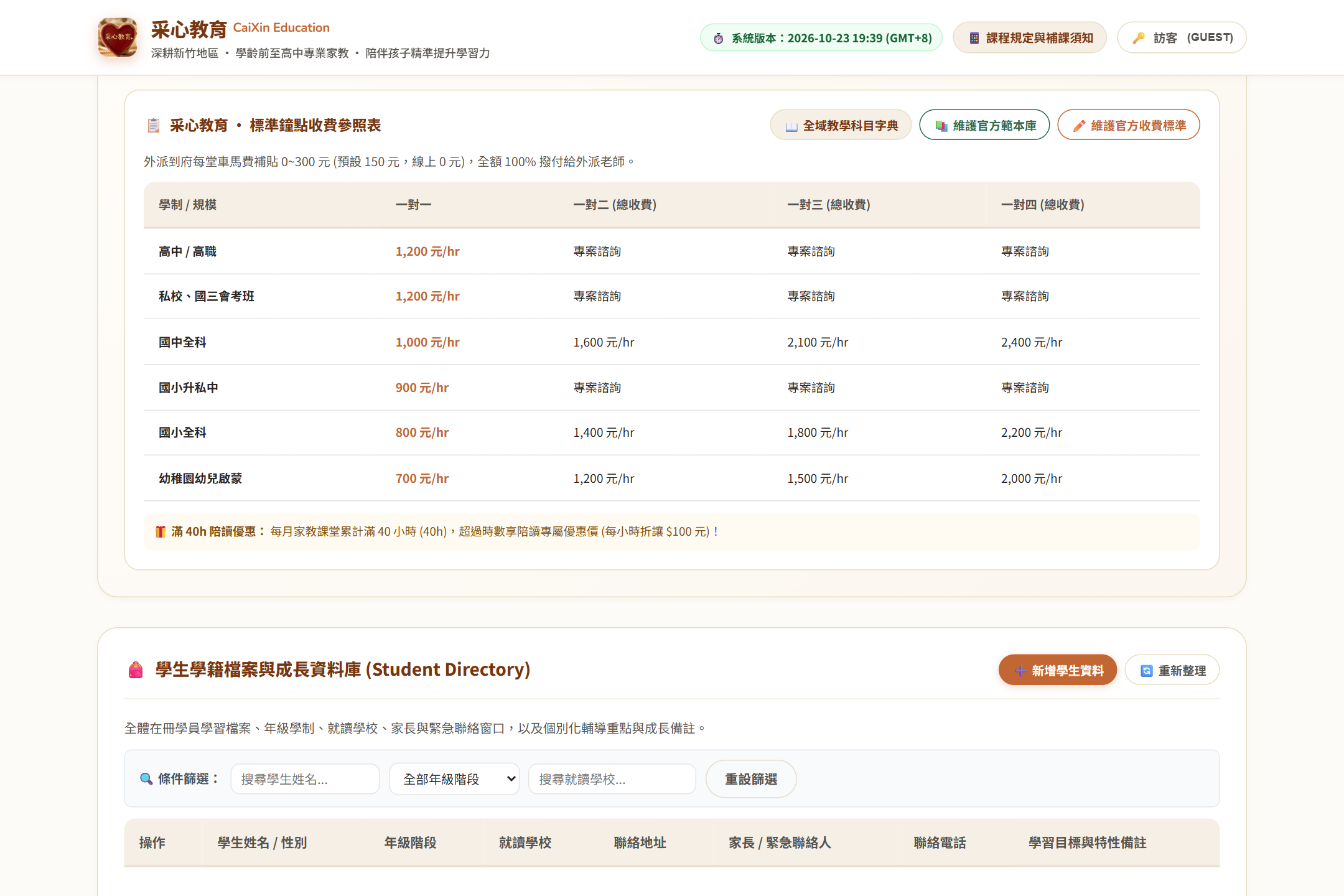The image size is (1344, 896).
Task: Click 新增學生資料 button
Action: [1058, 670]
